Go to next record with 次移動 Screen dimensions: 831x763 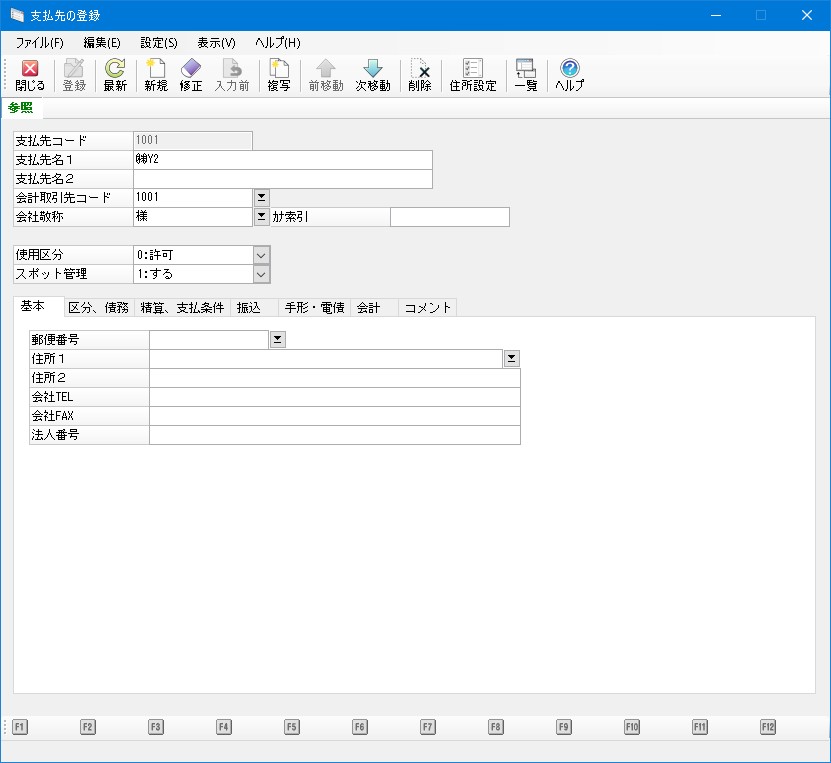tap(373, 76)
